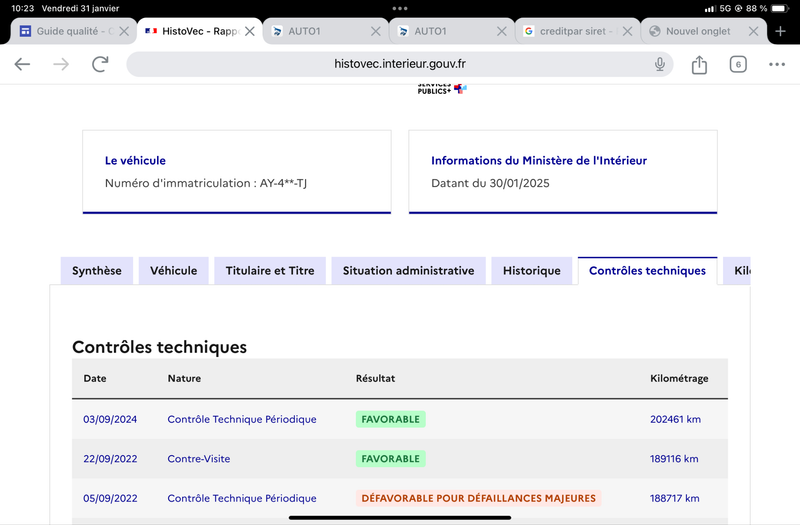800x525 pixels.
Task: Tap the histovec.interieur.gouv.fr address field
Action: click(399, 64)
